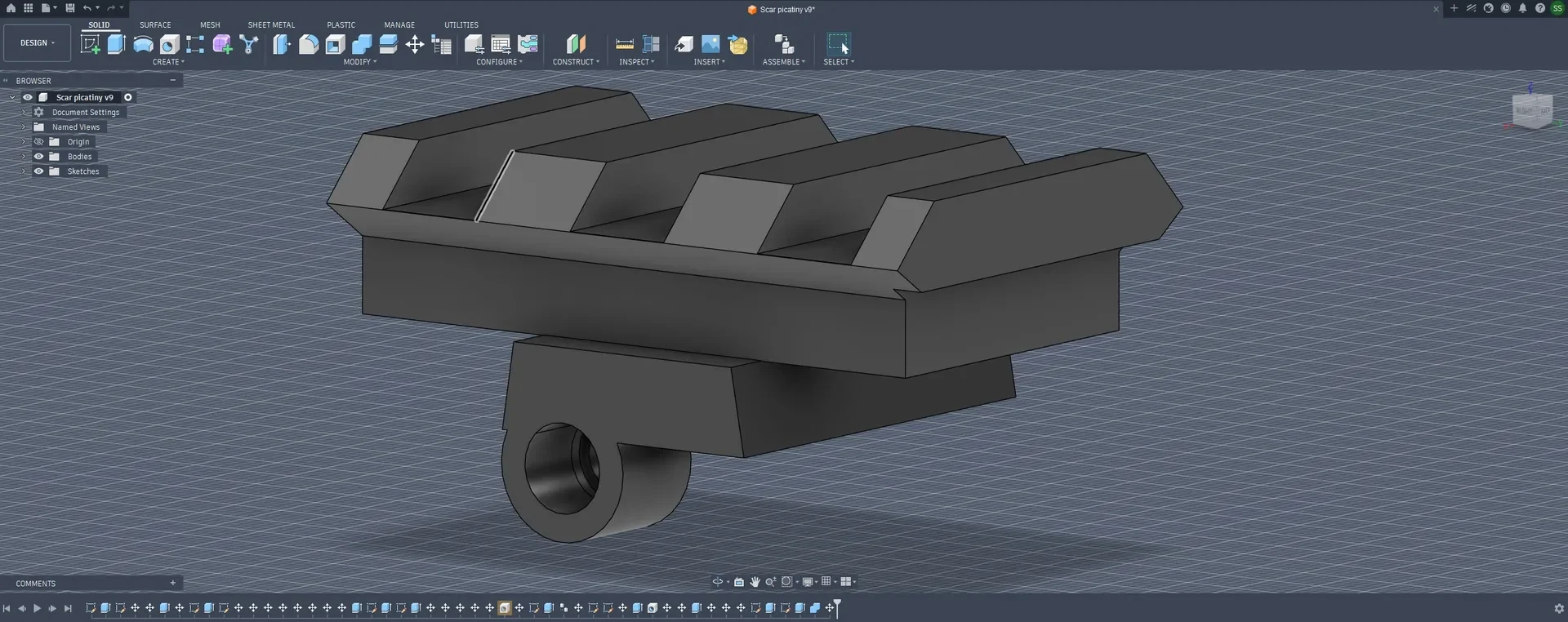Open the CONSTRUCT dropdown menu

[x=576, y=62]
